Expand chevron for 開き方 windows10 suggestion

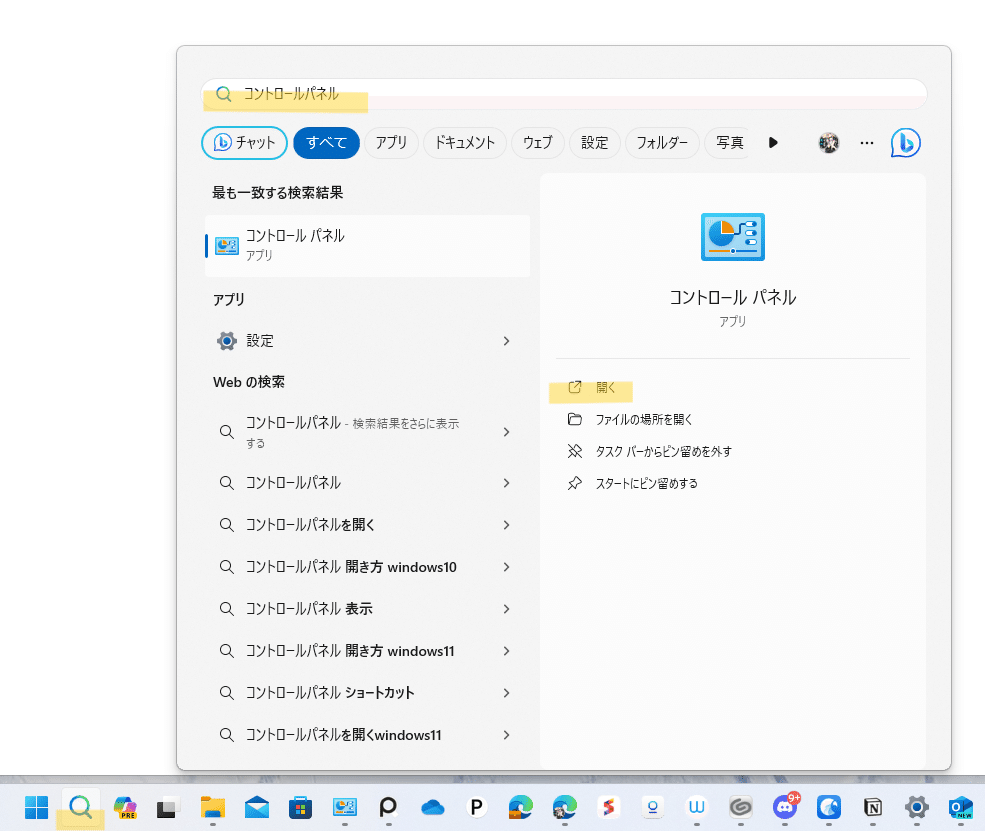506,567
